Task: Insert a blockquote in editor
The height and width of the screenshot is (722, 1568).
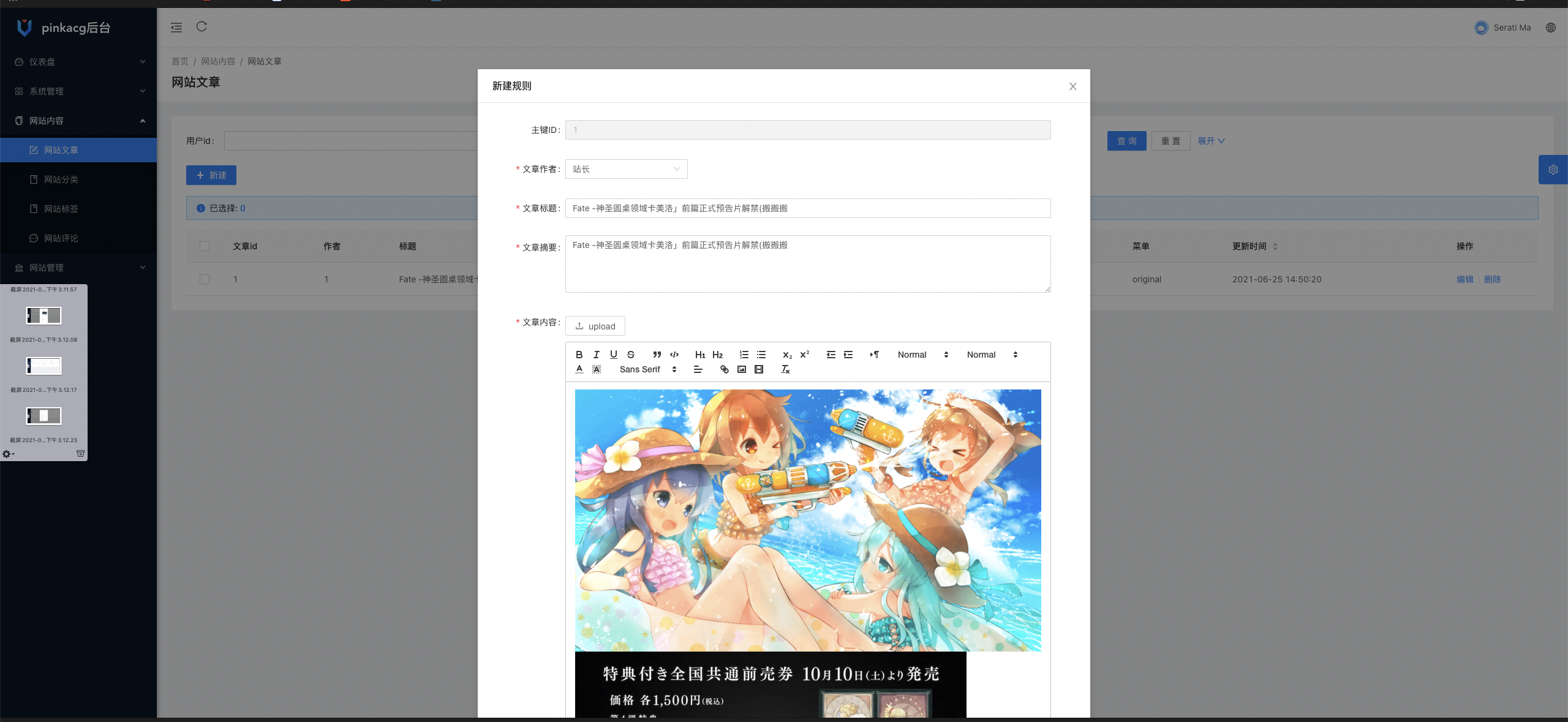Action: point(657,355)
